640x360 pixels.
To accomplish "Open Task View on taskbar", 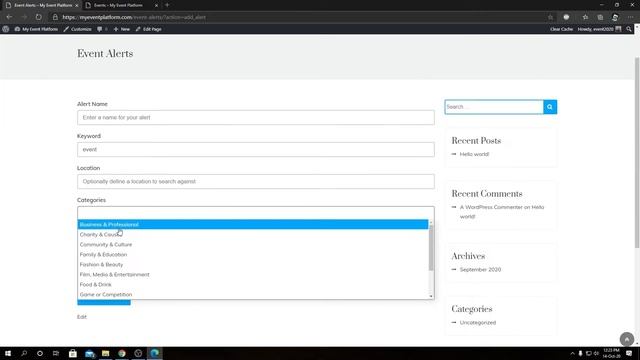I will (x=56, y=353).
